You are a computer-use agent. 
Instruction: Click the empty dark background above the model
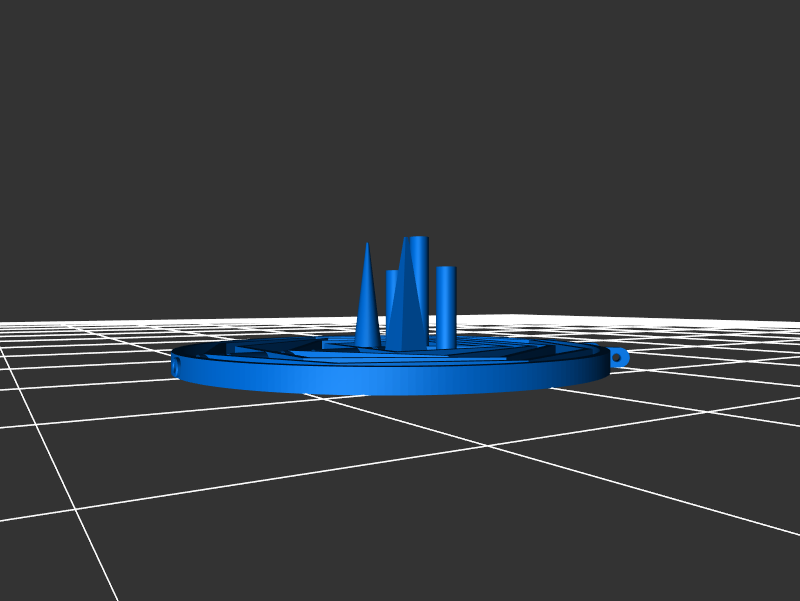[x=400, y=120]
